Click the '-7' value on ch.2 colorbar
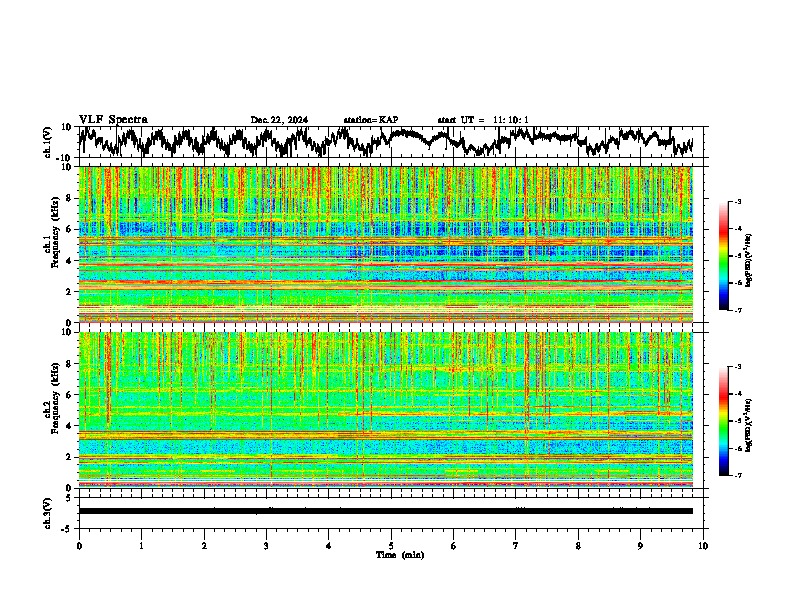This screenshot has width=792, height=612. pyautogui.click(x=737, y=475)
